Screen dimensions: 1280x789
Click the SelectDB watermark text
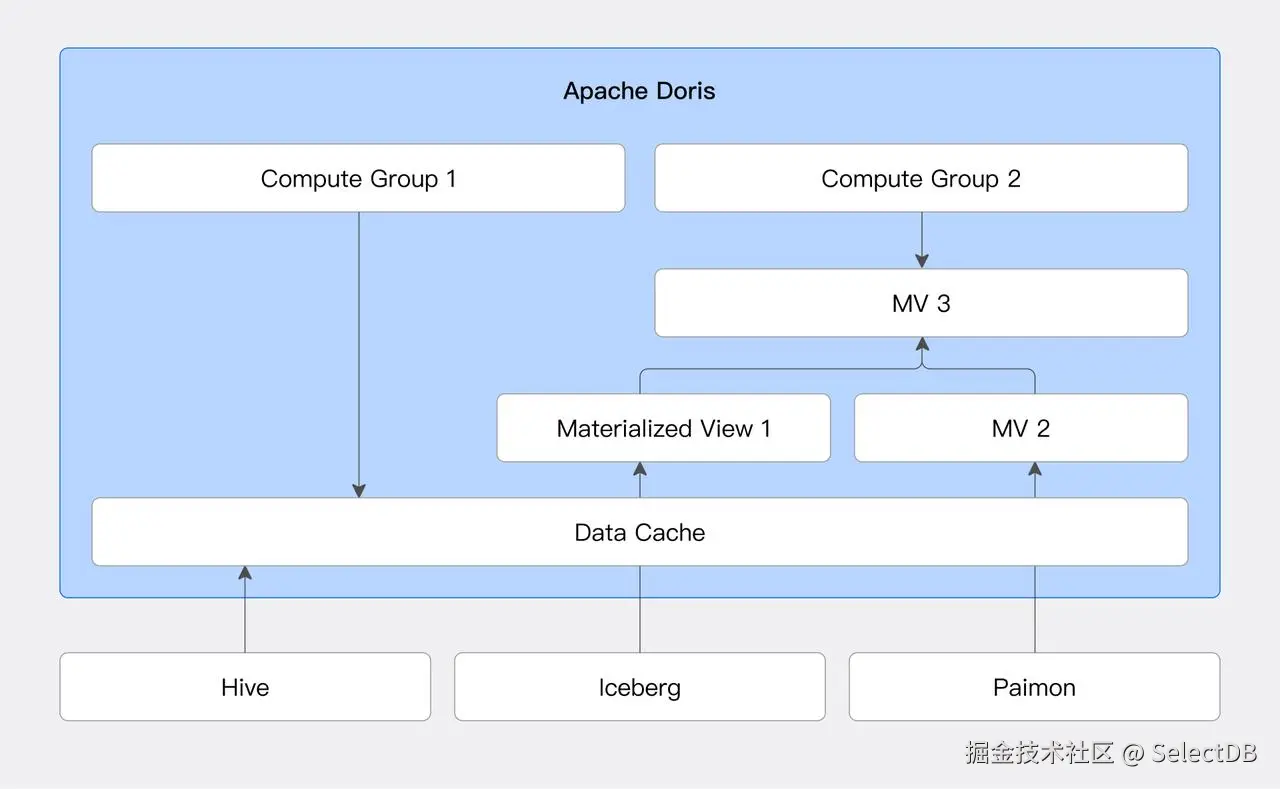[1111, 752]
